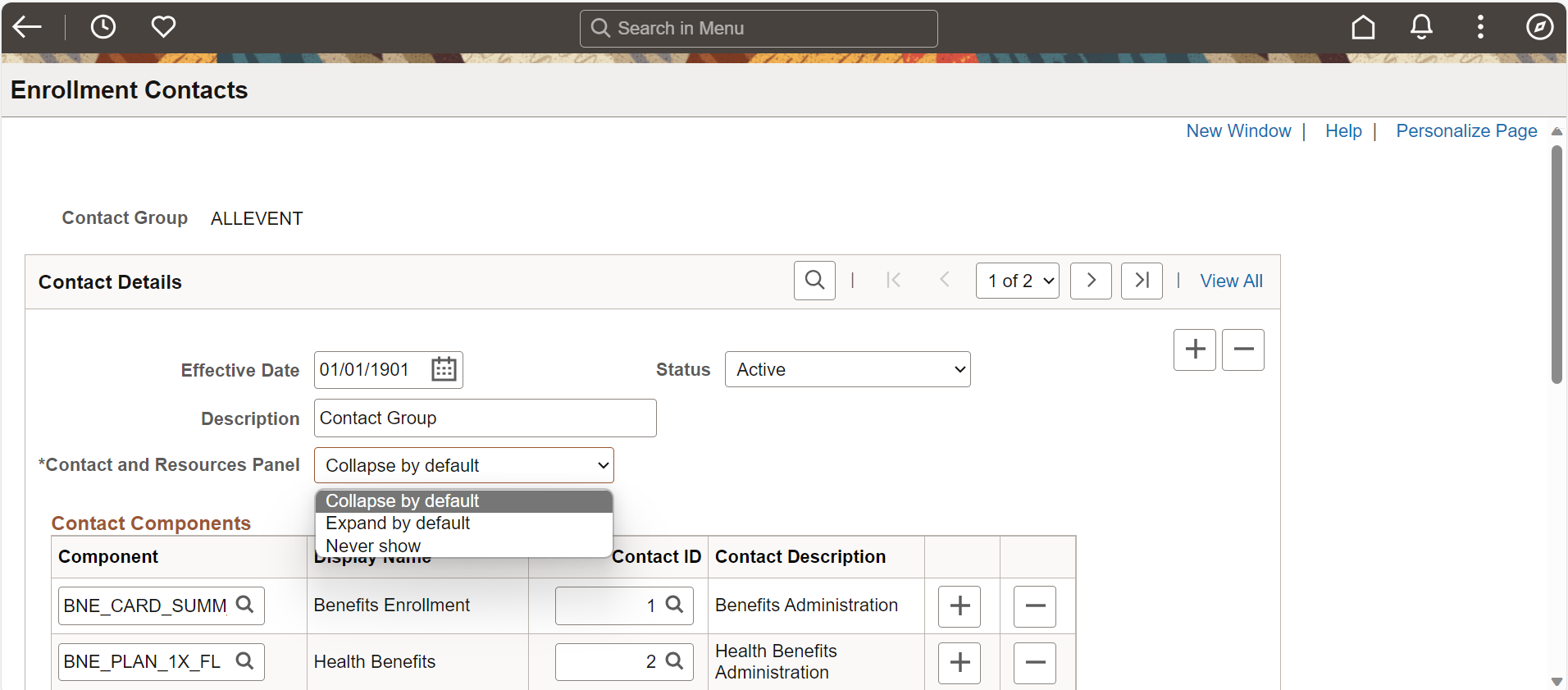Open recently visited clock icon

[103, 27]
